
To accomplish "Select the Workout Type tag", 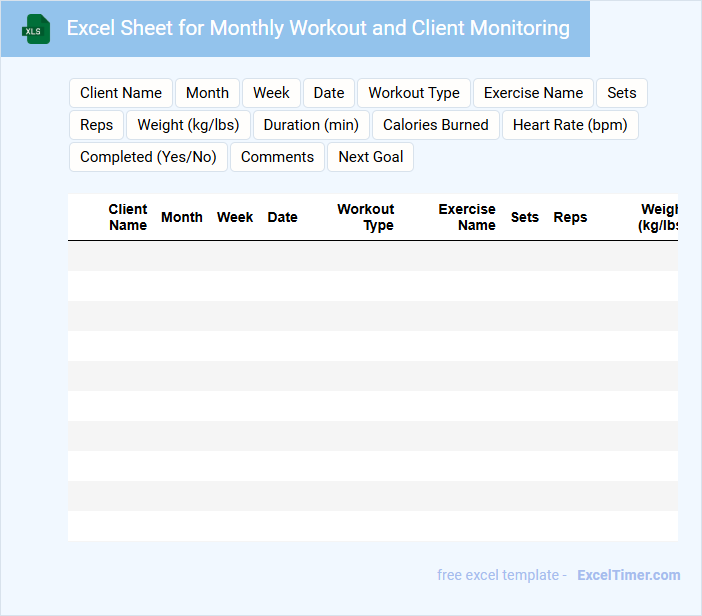I will [414, 93].
